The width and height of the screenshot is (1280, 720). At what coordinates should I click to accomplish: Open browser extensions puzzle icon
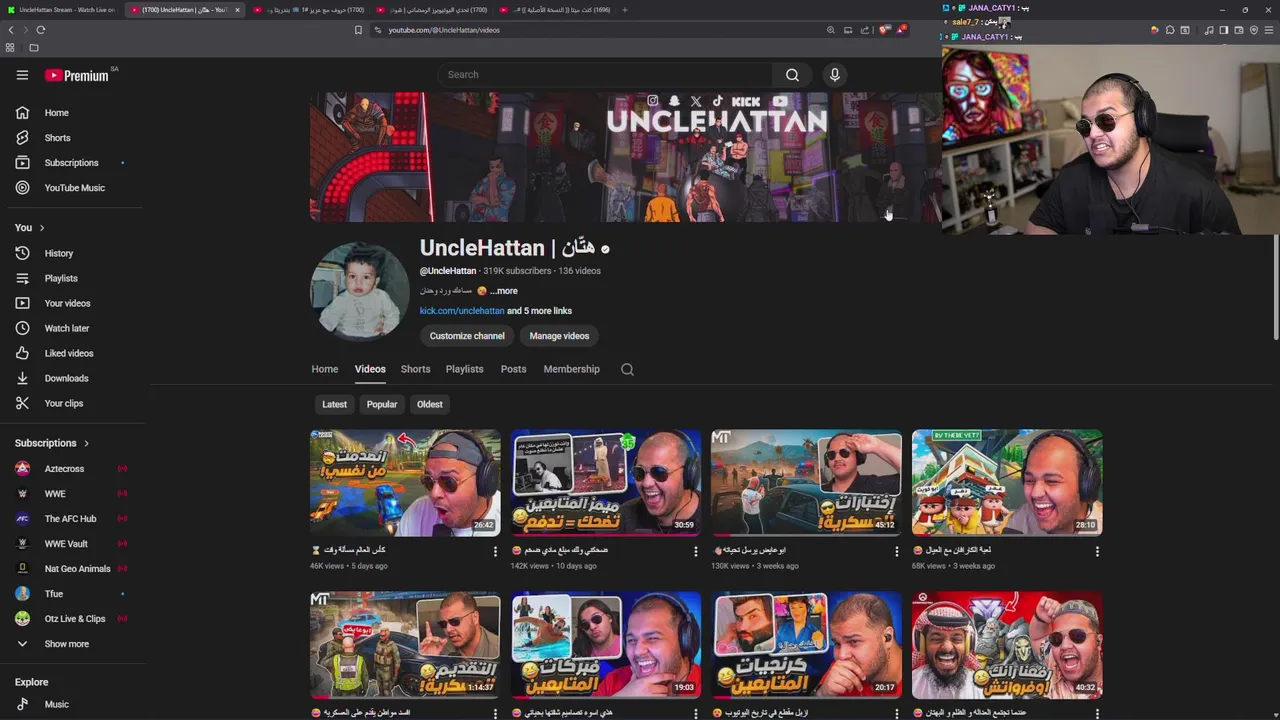point(1170,30)
